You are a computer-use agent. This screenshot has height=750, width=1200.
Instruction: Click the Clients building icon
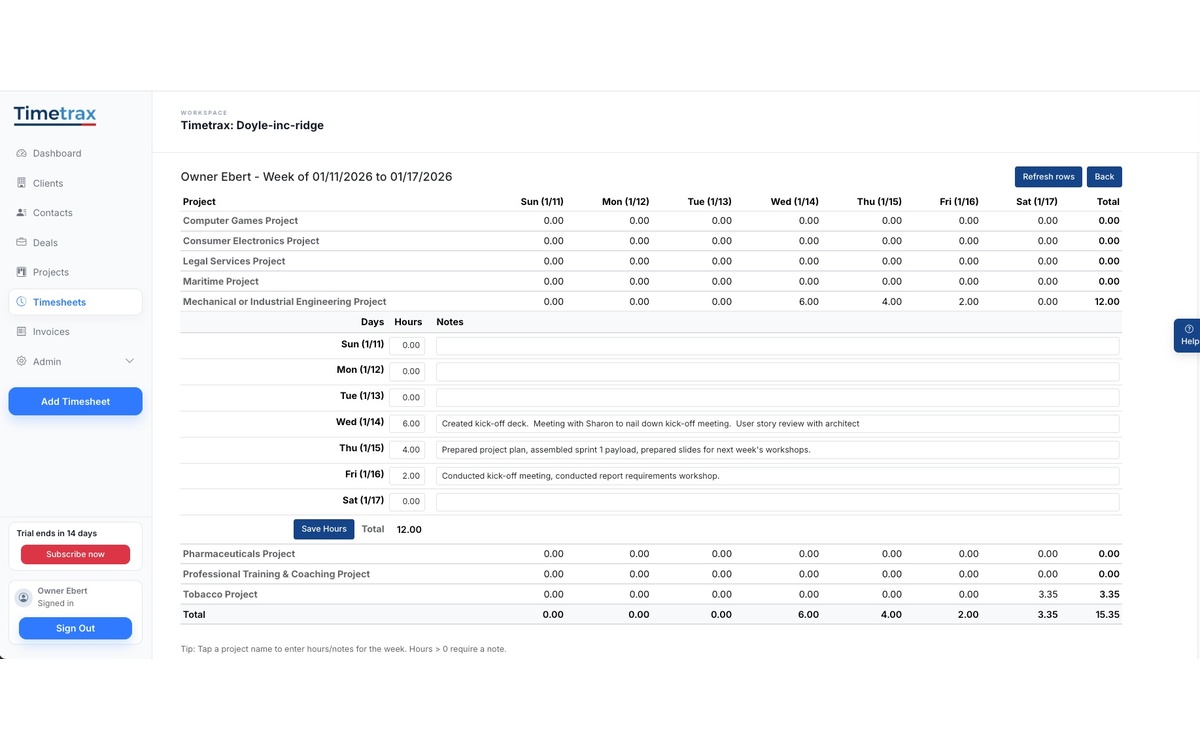(22, 183)
